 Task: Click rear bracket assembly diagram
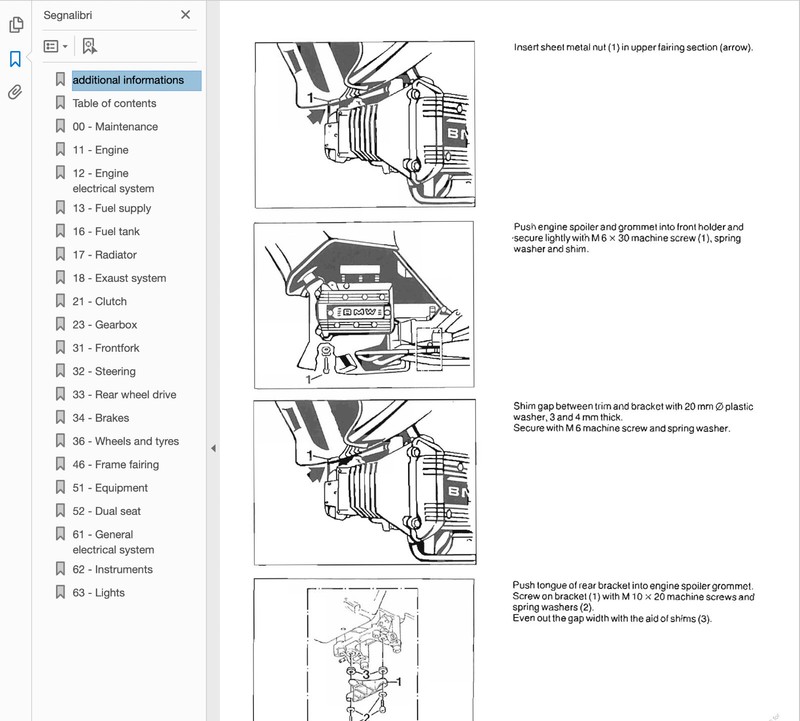click(x=364, y=650)
